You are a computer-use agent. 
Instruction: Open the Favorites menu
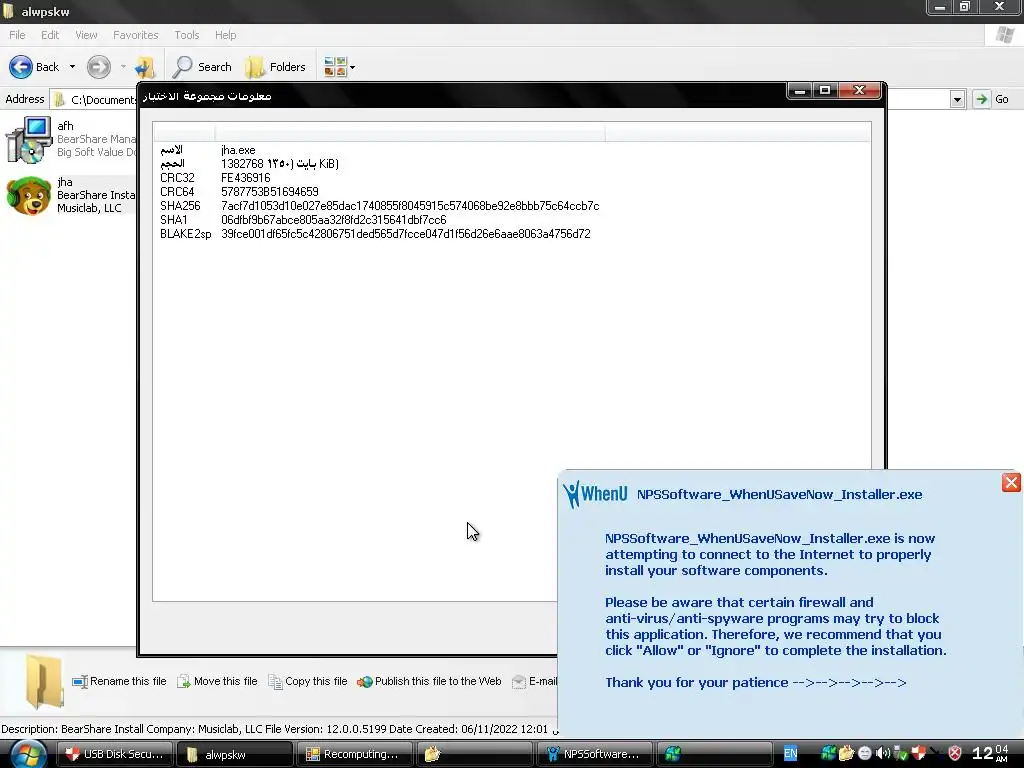click(x=135, y=35)
